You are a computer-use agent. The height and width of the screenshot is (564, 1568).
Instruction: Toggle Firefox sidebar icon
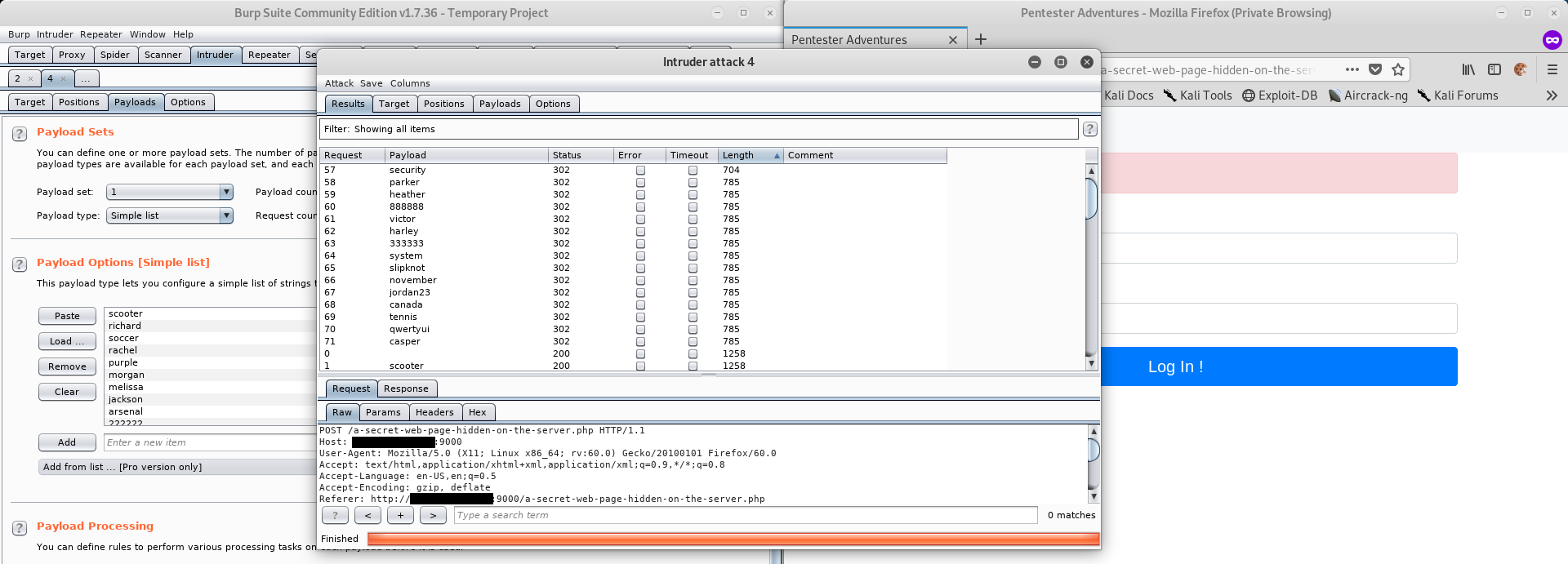pos(1494,69)
